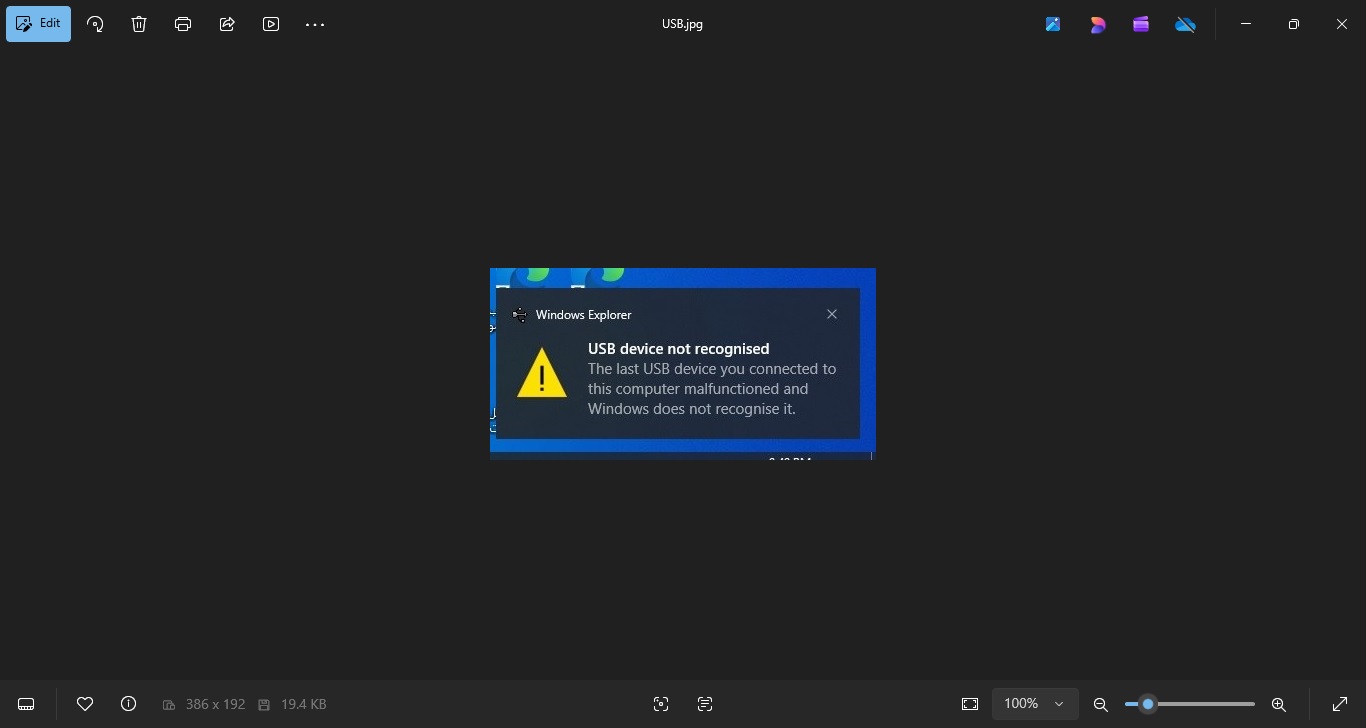Close the Photos window

(1342, 24)
